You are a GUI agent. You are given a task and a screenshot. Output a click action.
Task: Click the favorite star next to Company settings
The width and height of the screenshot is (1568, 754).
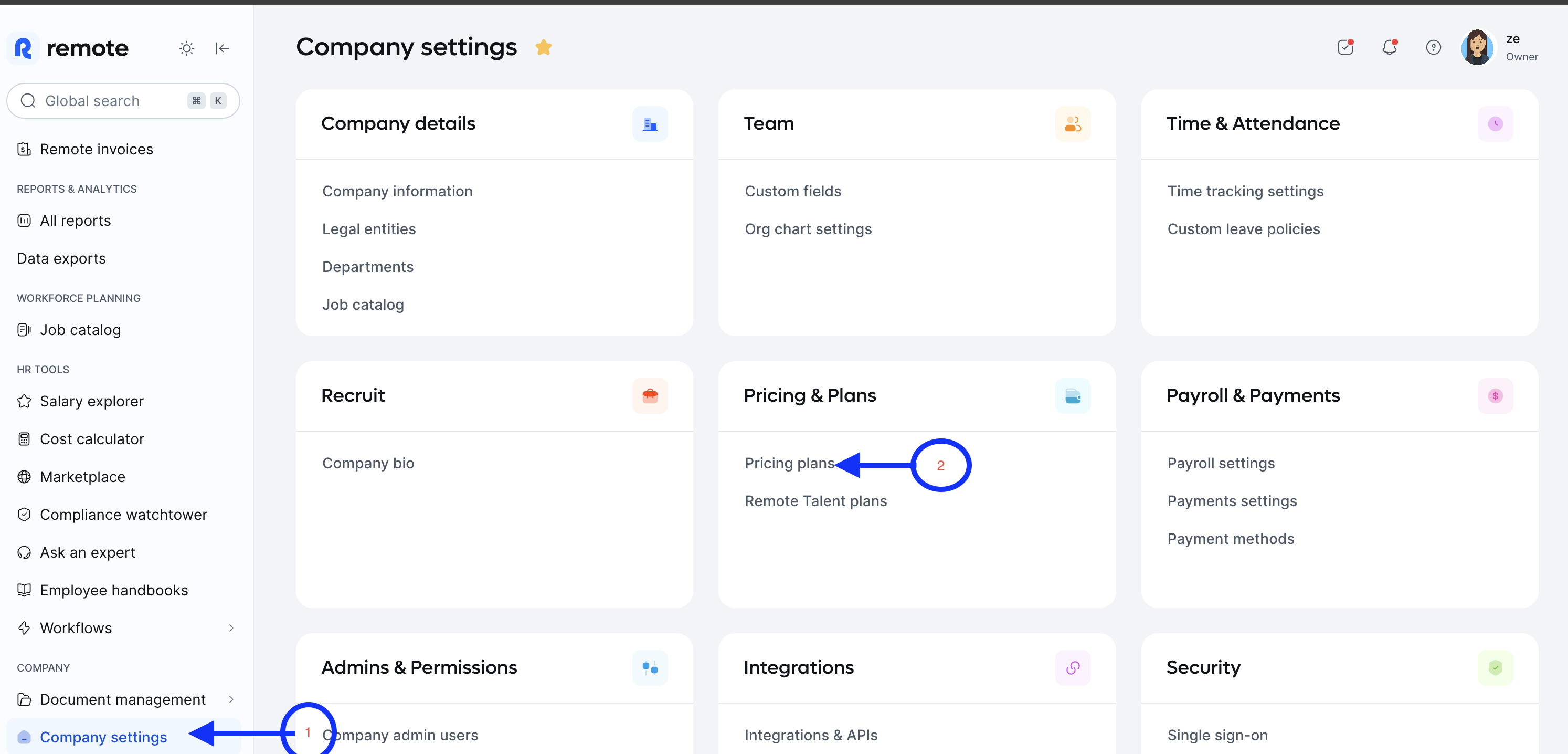pos(544,47)
